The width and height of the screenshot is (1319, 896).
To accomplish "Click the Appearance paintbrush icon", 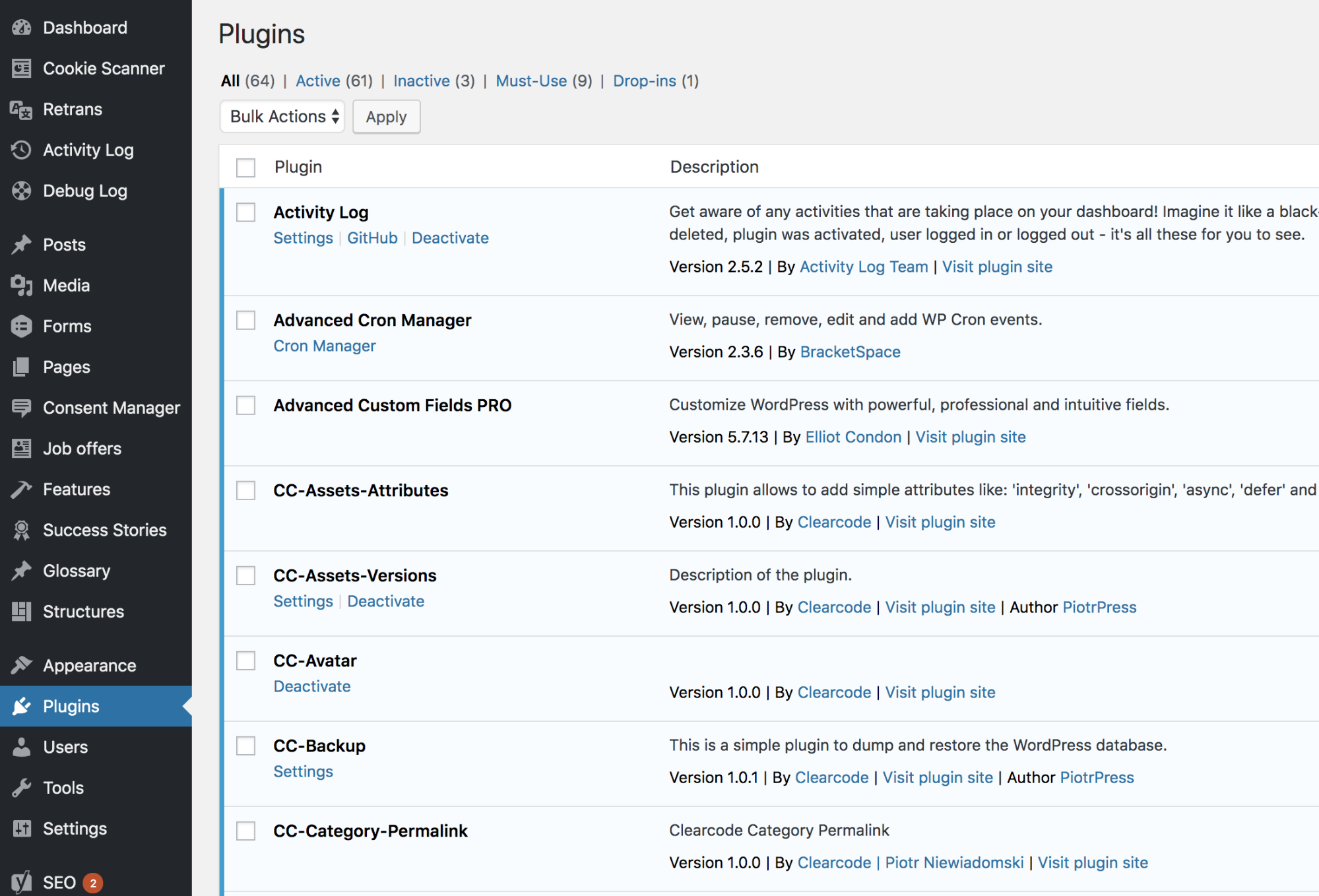I will tap(21, 666).
